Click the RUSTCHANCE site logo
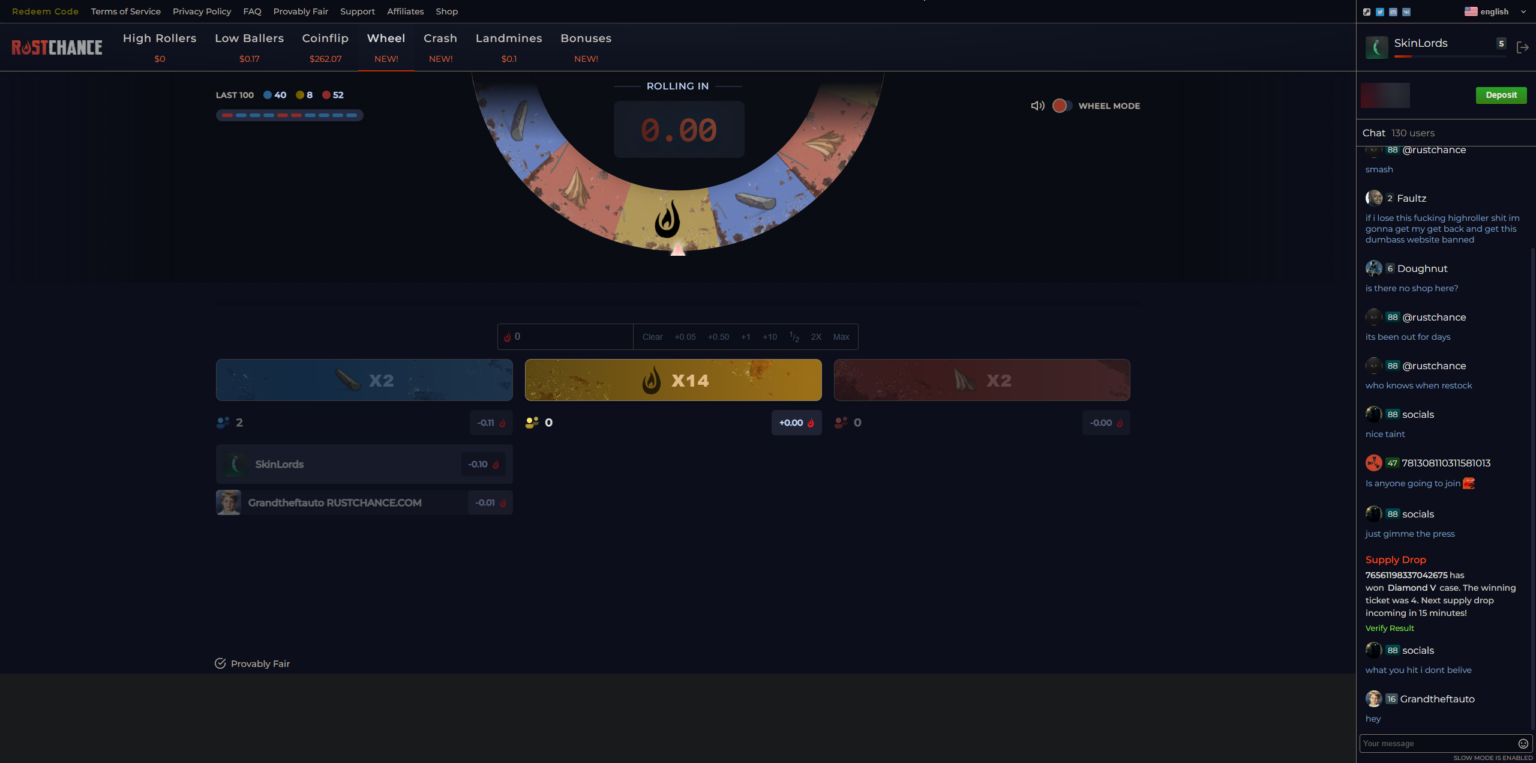The width and height of the screenshot is (1536, 763). click(x=56, y=46)
